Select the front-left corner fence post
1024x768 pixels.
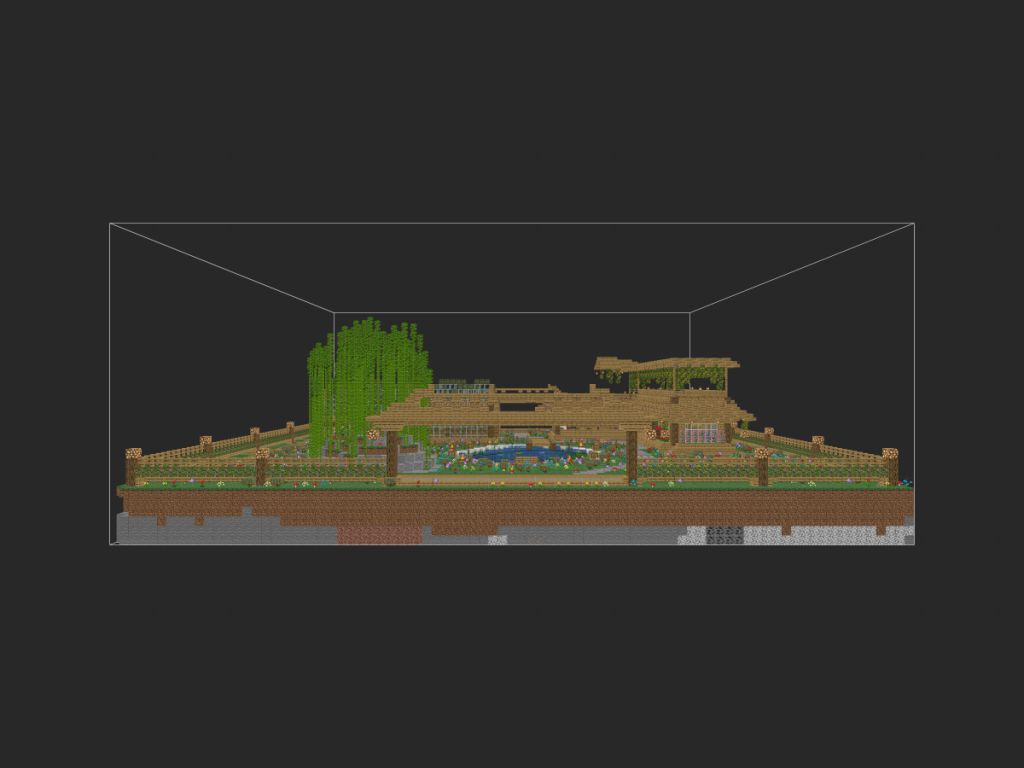pos(133,467)
